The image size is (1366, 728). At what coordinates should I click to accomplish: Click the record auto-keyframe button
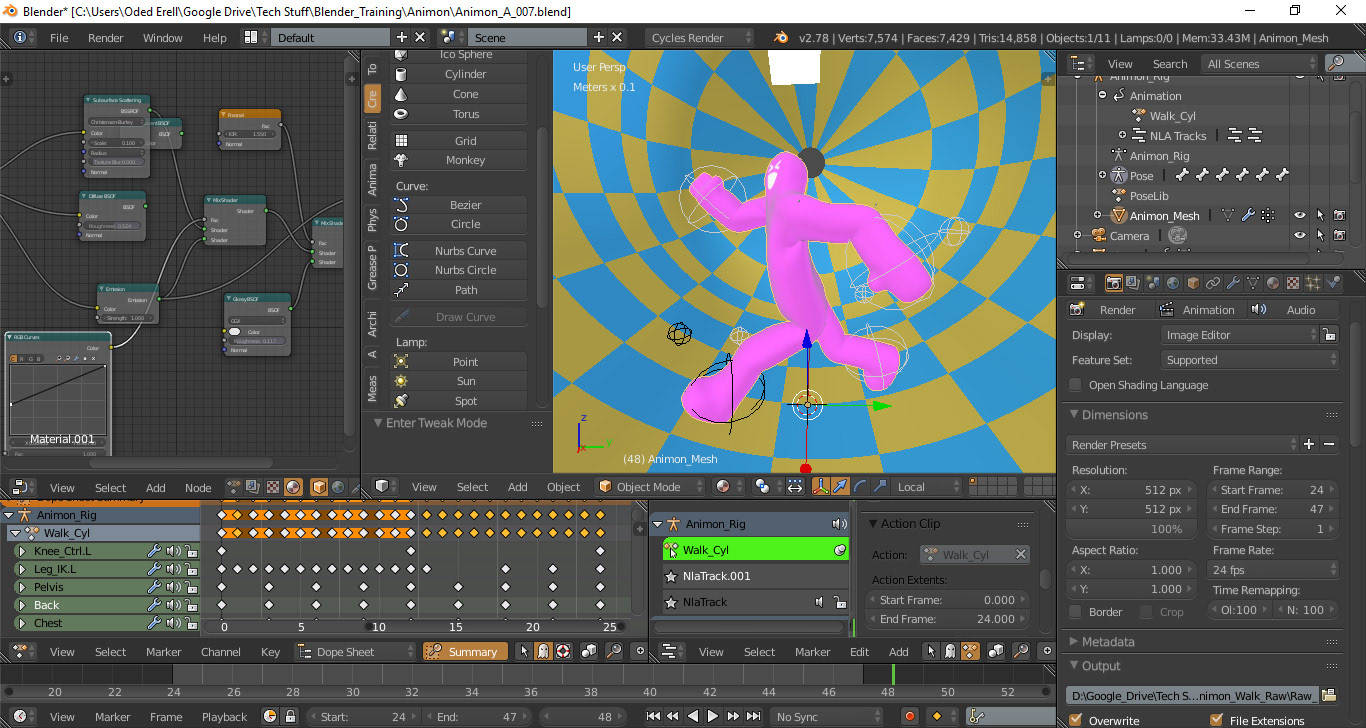pos(909,716)
